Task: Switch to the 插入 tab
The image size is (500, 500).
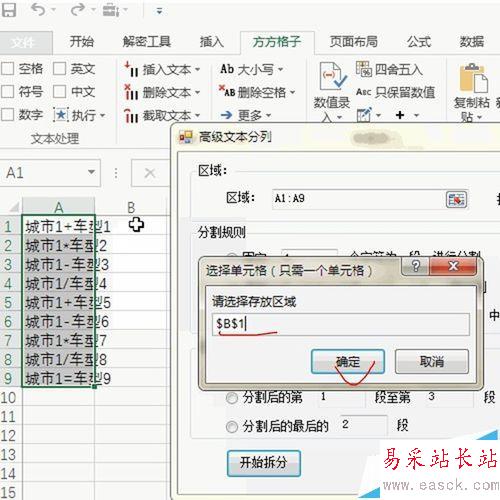Action: click(212, 42)
